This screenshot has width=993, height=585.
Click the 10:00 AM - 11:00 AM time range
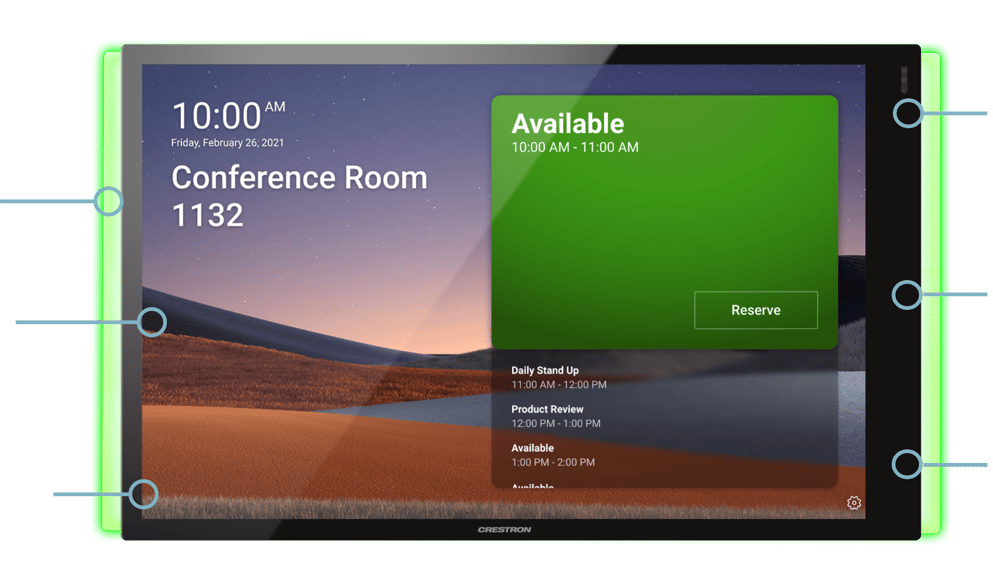tap(575, 148)
